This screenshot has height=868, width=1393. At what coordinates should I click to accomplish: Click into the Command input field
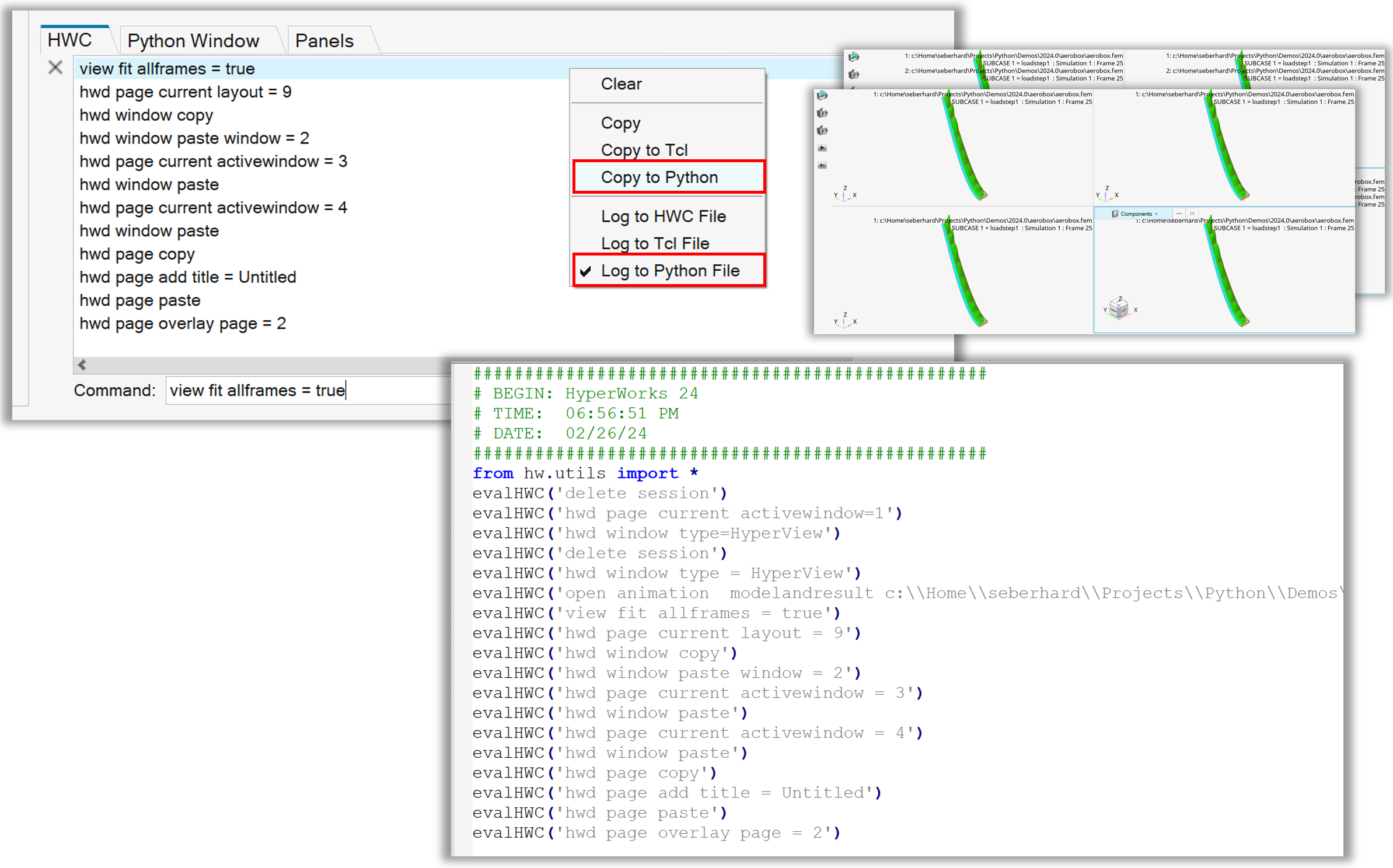309,390
